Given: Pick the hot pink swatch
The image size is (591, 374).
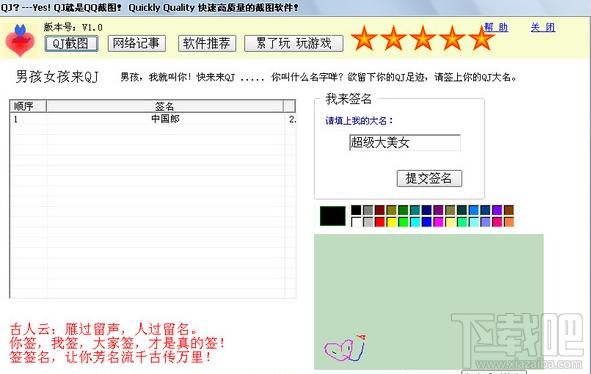Looking at the screenshot, I should (x=497, y=222).
